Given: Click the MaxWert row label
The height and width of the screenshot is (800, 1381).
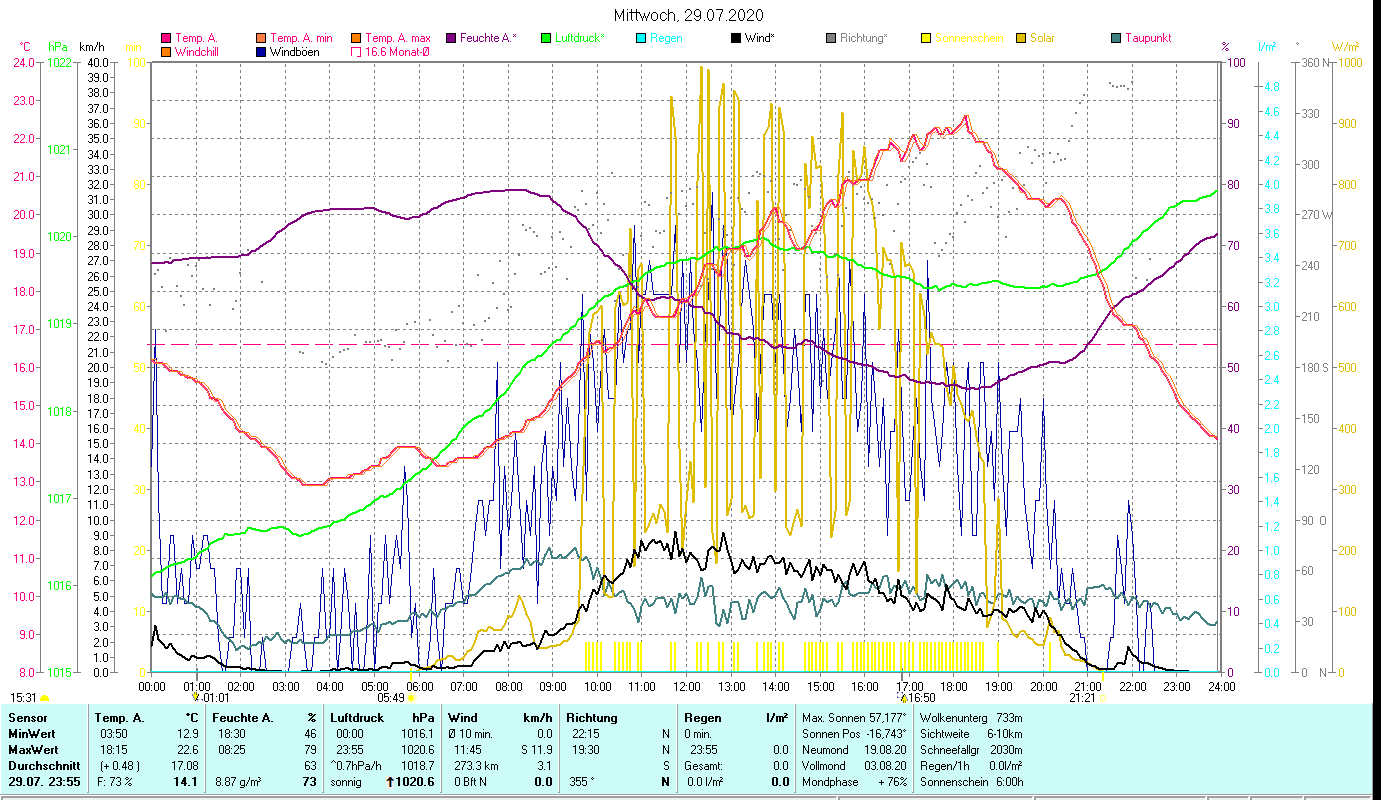Looking at the screenshot, I should pyautogui.click(x=33, y=749).
